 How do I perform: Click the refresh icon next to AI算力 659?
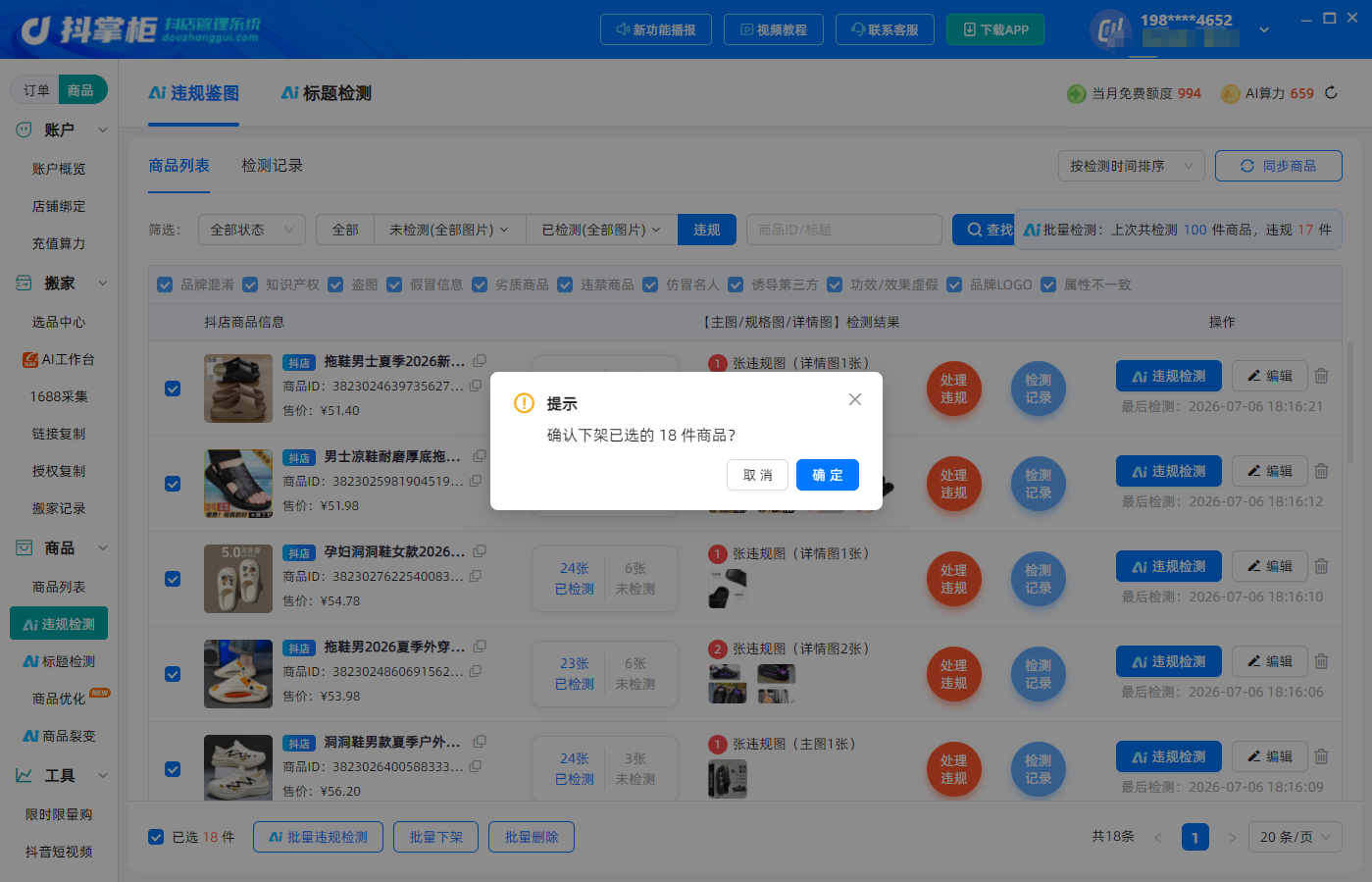[1331, 92]
